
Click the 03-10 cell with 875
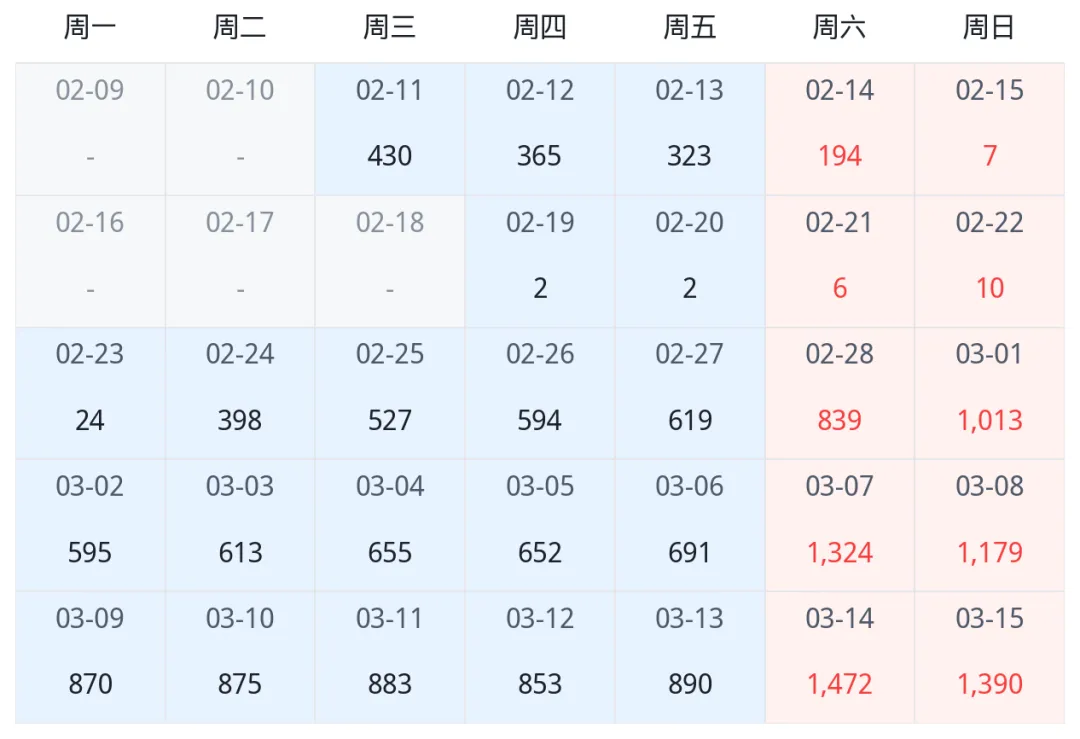click(240, 657)
